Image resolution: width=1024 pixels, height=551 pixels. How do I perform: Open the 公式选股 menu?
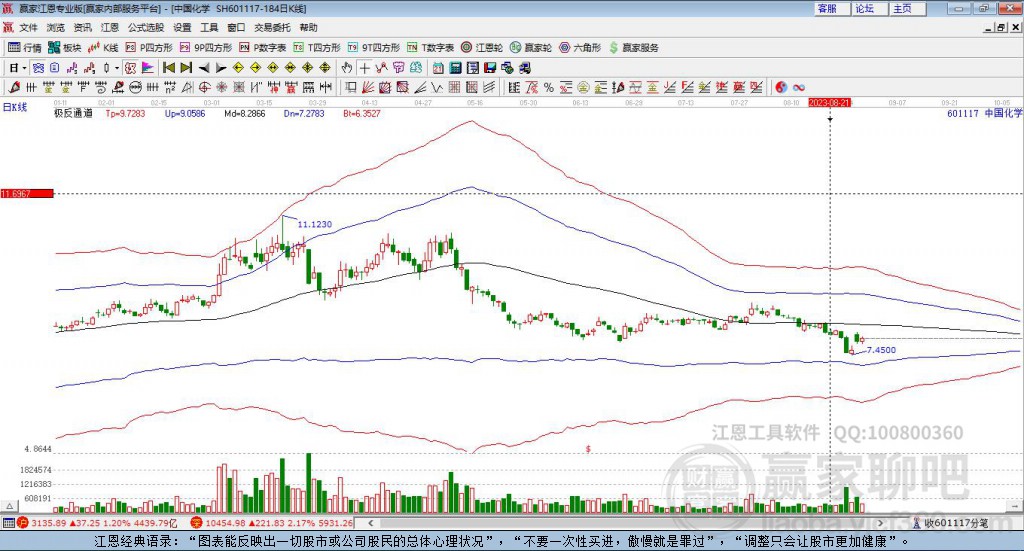tap(146, 27)
